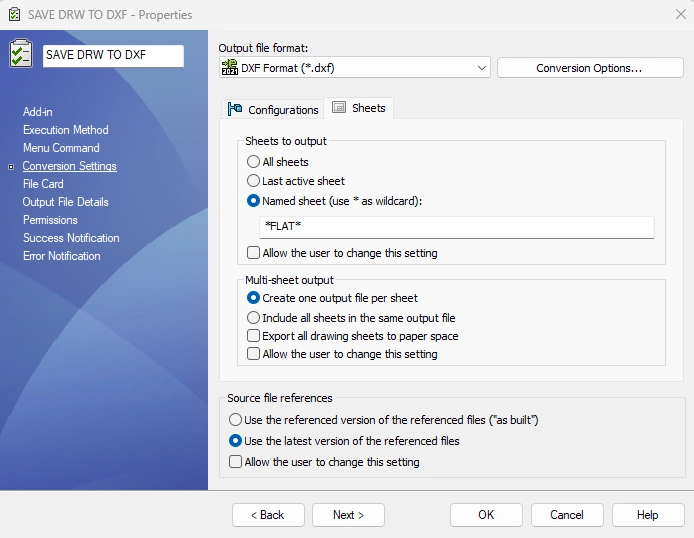
Task: Enable Allow user change under Multi-sheet output
Action: coord(253,354)
